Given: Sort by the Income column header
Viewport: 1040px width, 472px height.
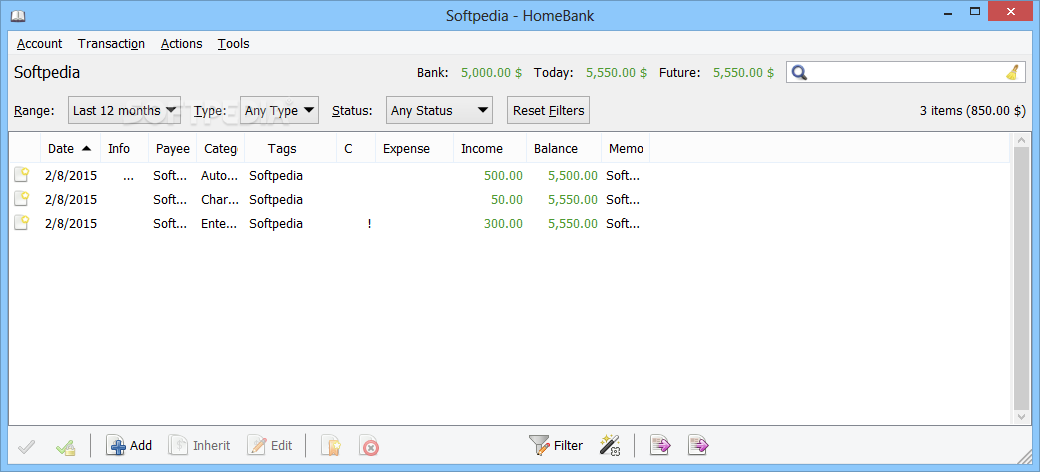Looking at the screenshot, I should (490, 148).
